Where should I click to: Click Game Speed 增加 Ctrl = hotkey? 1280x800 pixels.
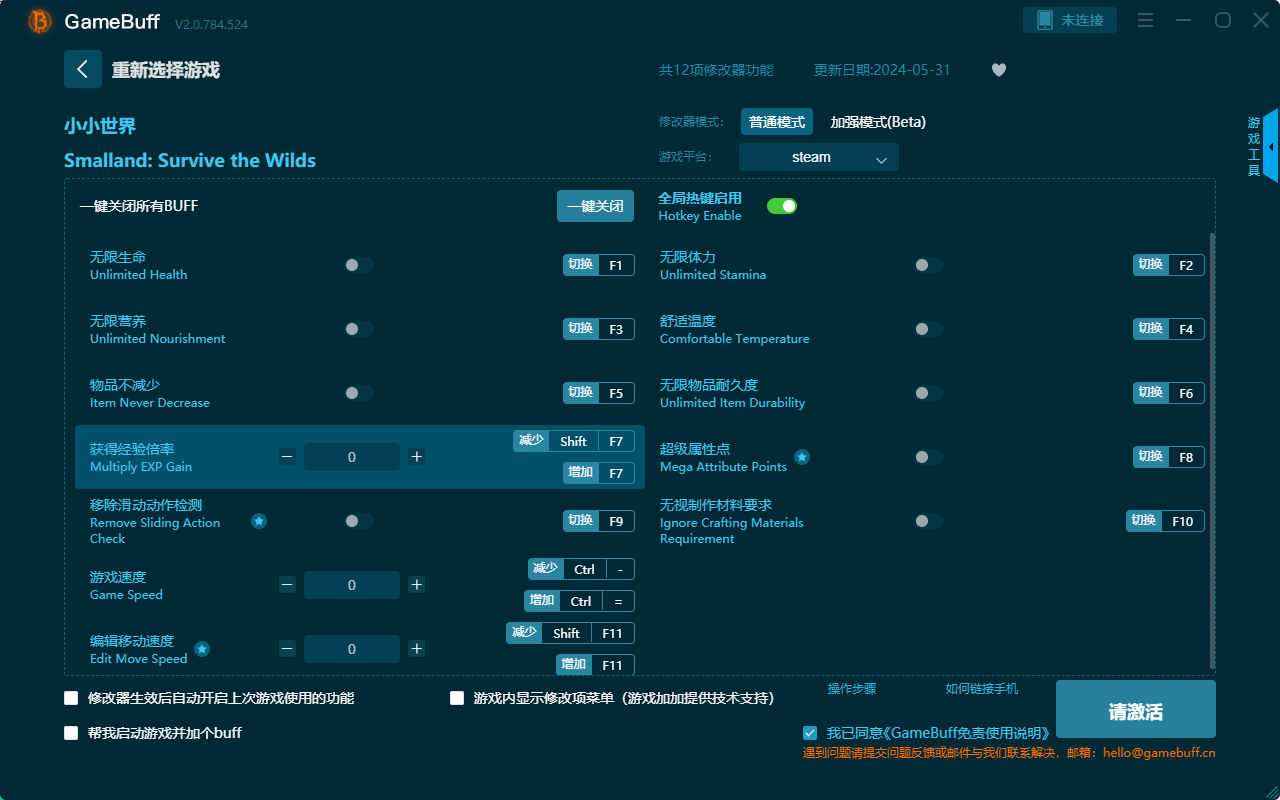[580, 601]
